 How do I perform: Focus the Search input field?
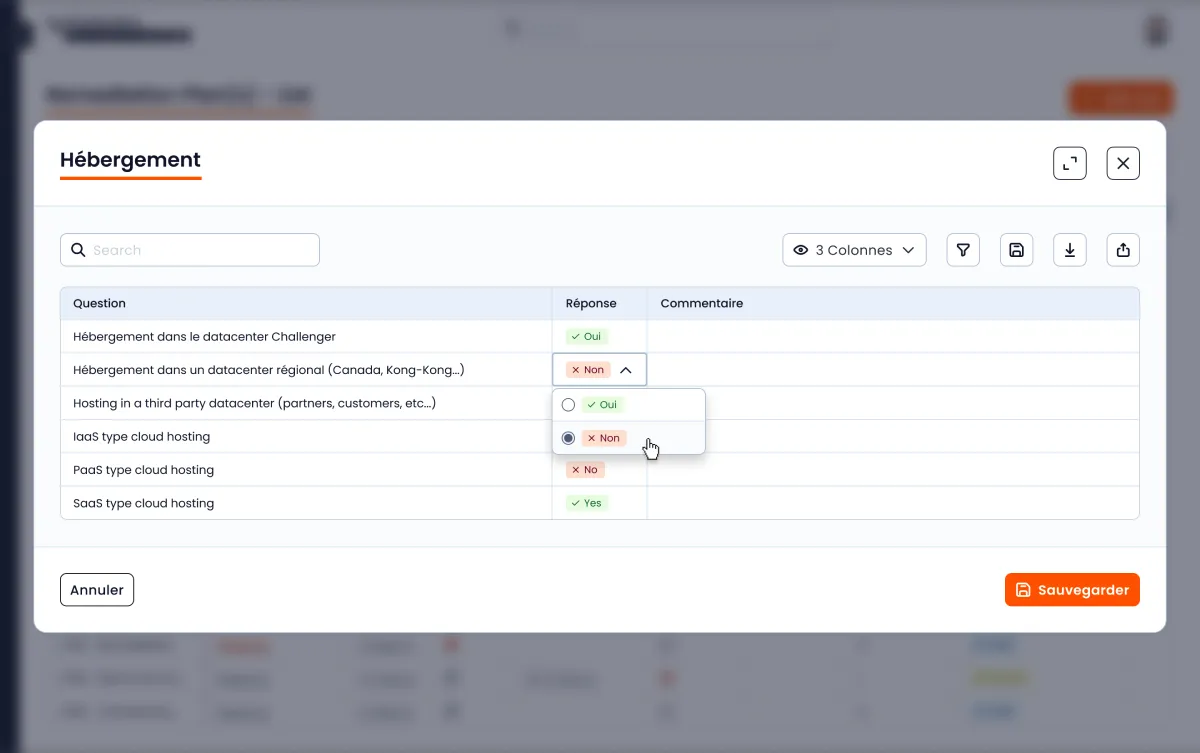(x=200, y=250)
